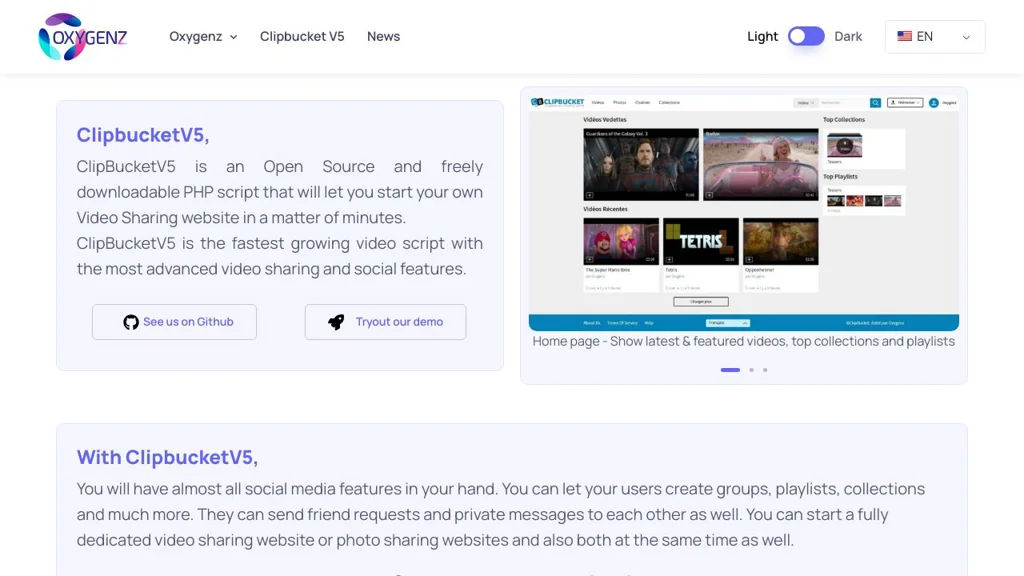The height and width of the screenshot is (576, 1024).
Task: Click the US flag icon in the language selector
Action: [x=904, y=36]
